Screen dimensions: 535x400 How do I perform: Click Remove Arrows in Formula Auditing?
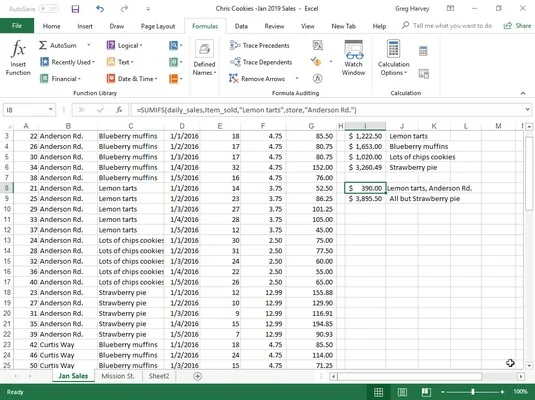(258, 79)
